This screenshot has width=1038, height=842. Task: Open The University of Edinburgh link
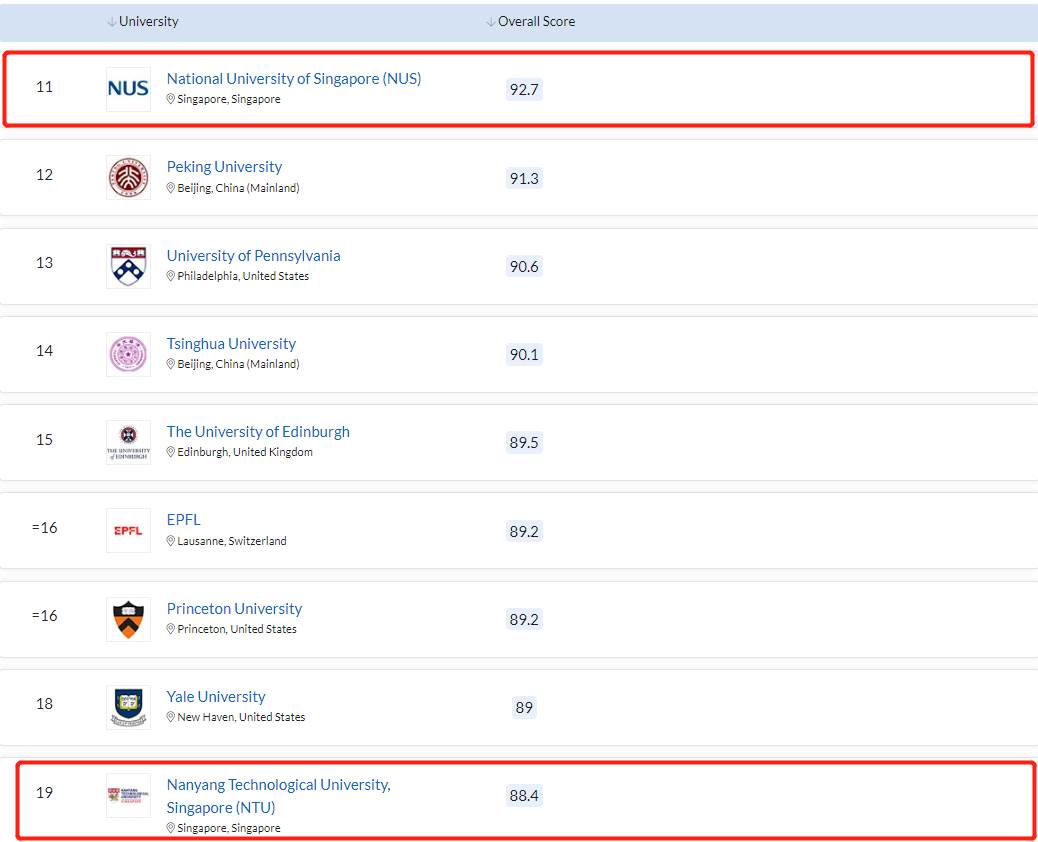coord(258,432)
